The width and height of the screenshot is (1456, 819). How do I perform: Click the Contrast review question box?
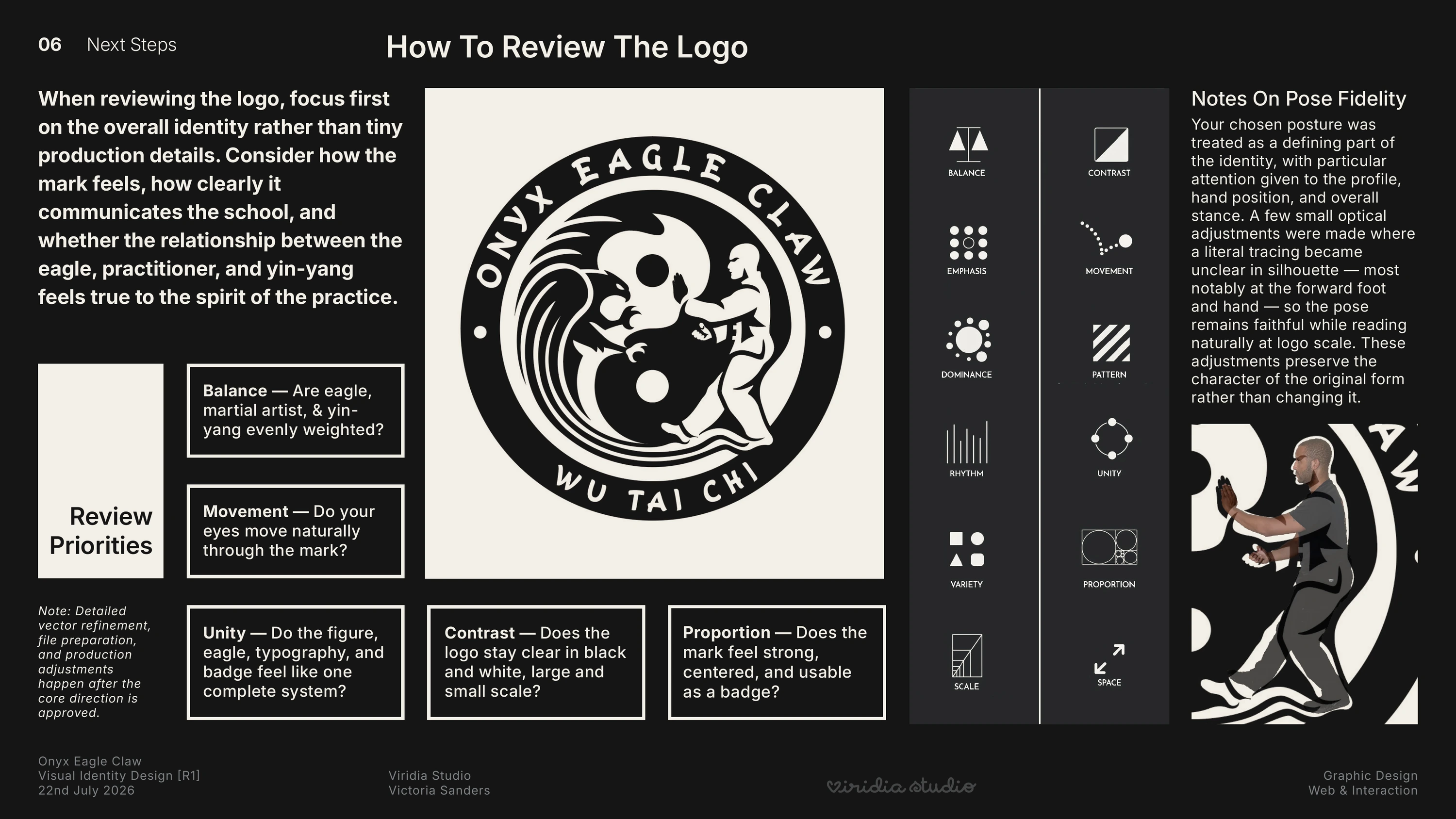click(x=536, y=662)
